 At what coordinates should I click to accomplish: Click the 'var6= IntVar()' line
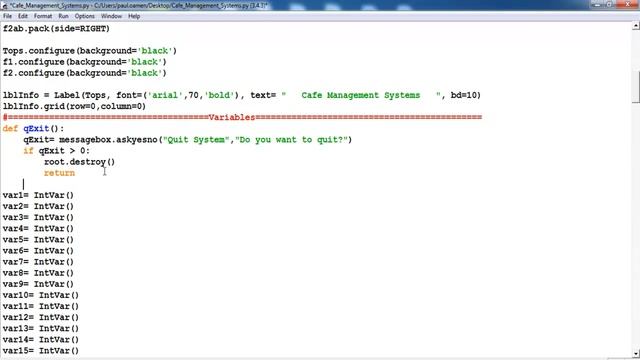point(38,251)
